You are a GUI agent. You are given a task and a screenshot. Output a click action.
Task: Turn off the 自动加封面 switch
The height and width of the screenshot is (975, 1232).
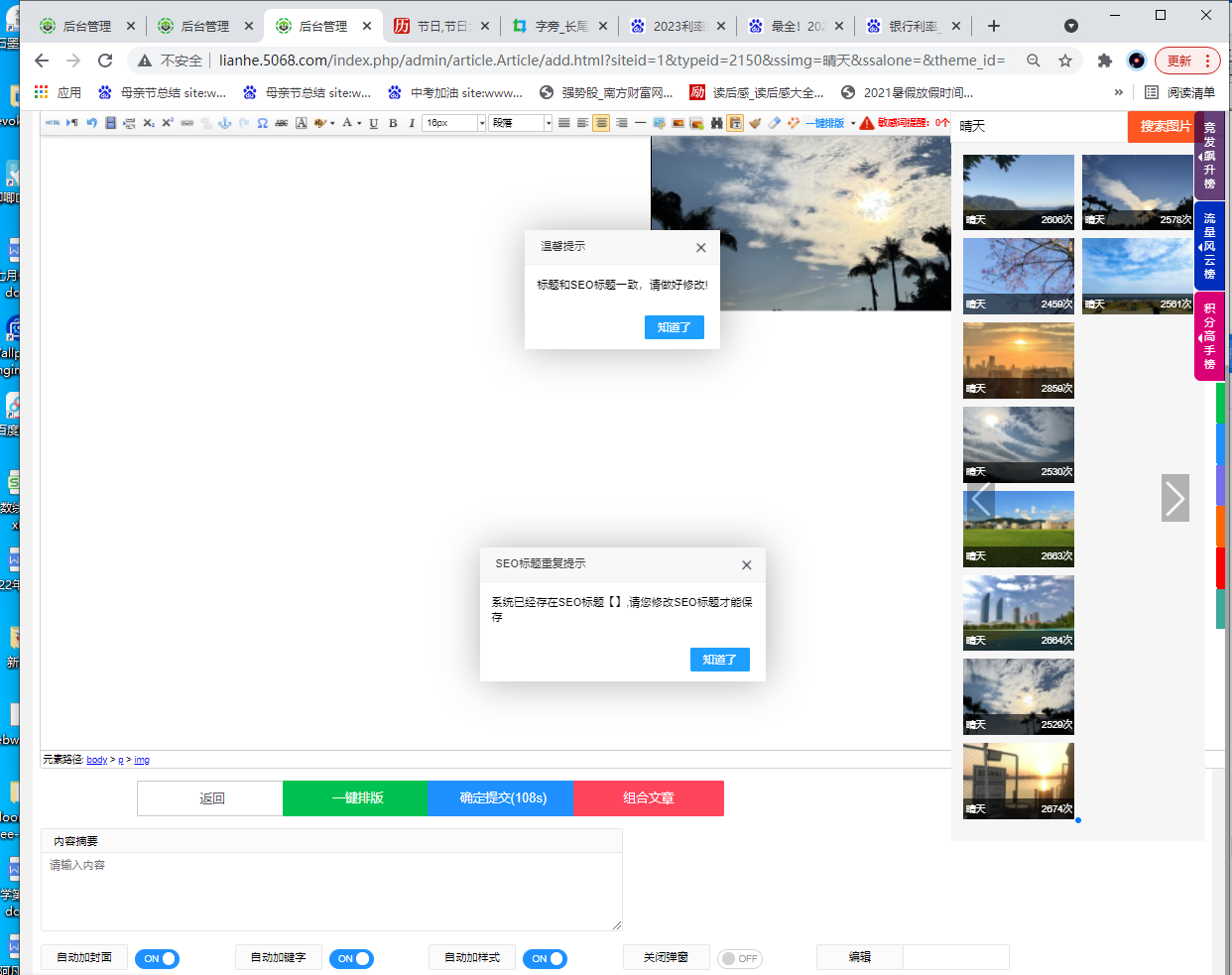click(x=157, y=959)
